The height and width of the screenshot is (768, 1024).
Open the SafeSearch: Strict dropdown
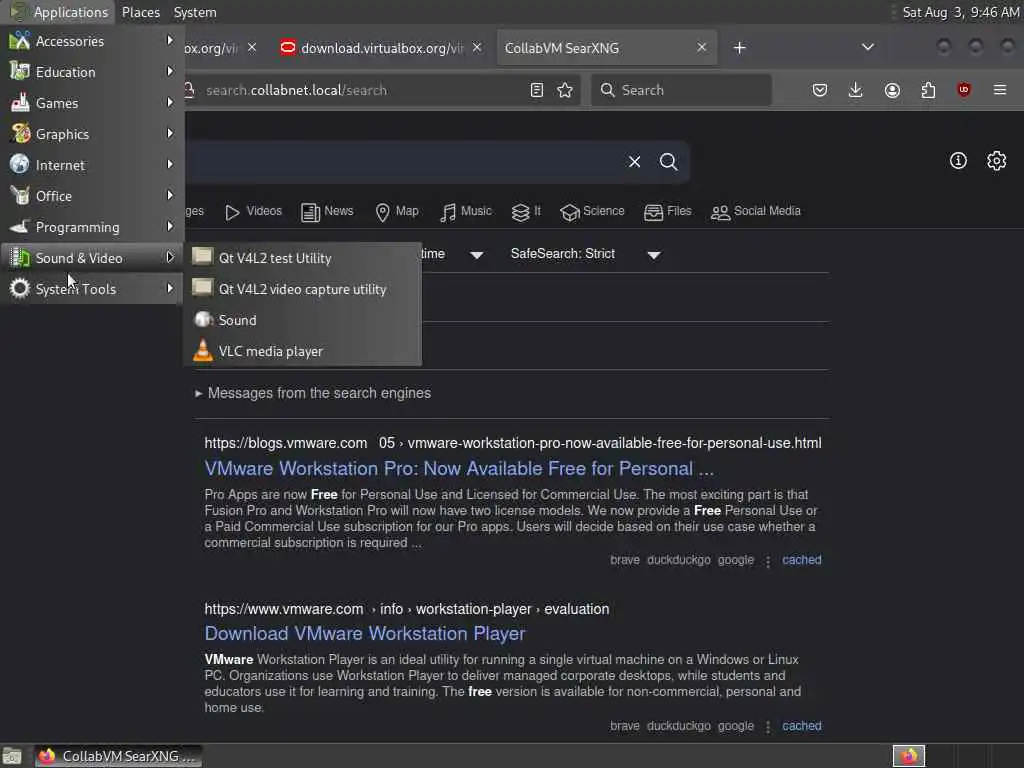tap(586, 253)
